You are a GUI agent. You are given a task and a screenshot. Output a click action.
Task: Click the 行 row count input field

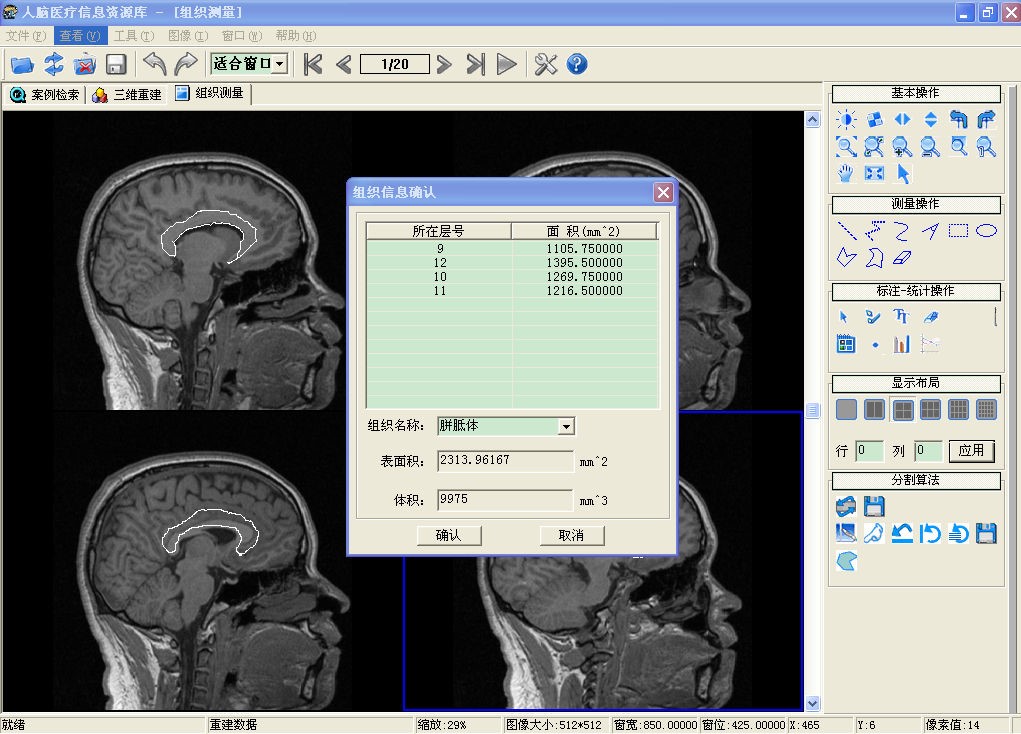coord(868,451)
